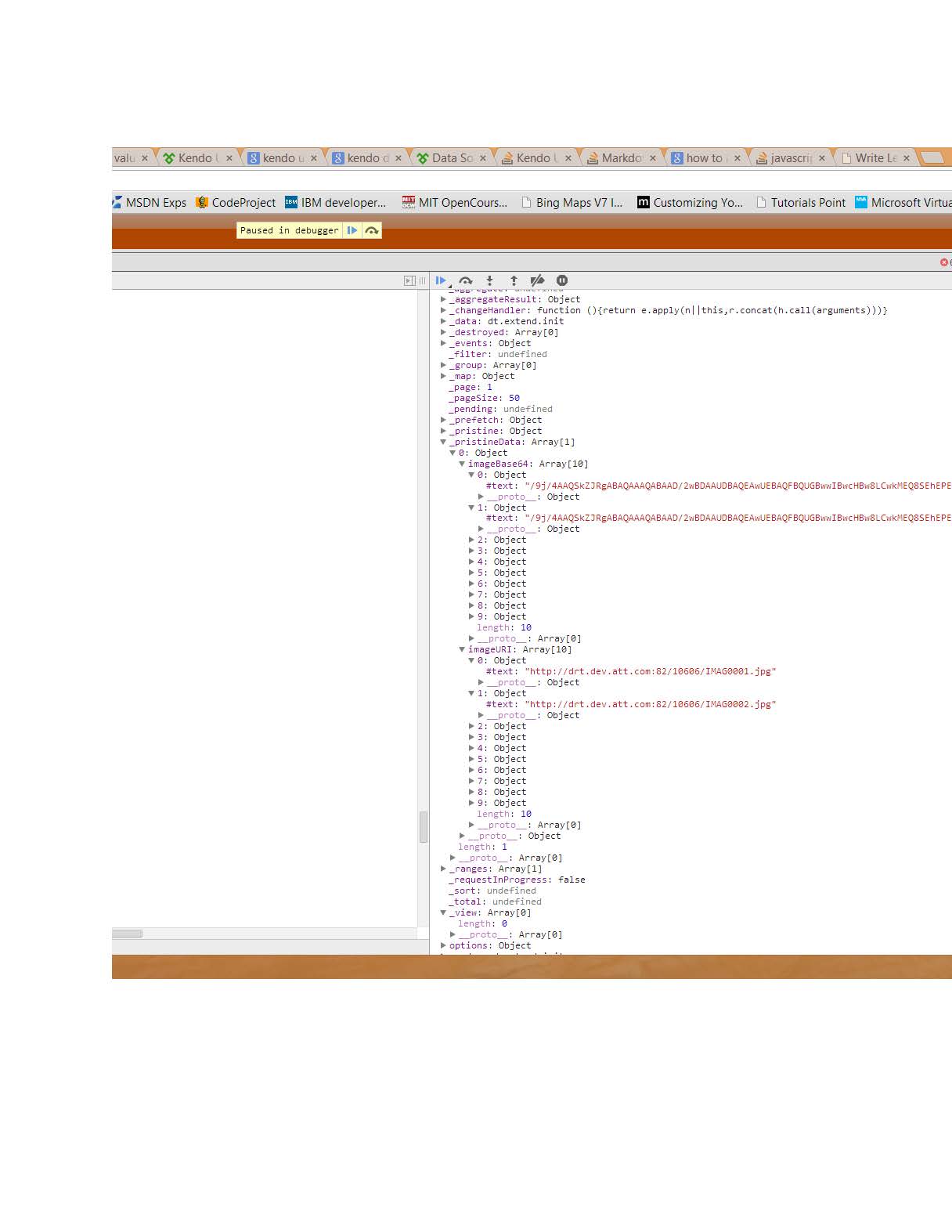Deactivate breakpoints with the slashed icon
Viewport: 952px width, 1232px height.
coord(537,280)
